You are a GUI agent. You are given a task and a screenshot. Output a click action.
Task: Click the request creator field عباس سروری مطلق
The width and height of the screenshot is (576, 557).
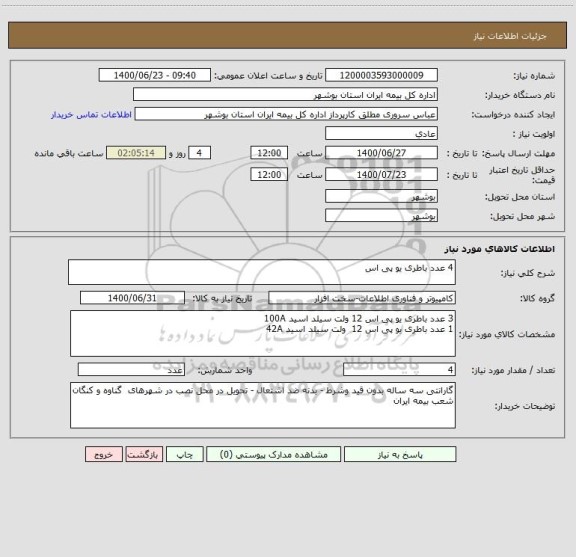[x=286, y=114]
